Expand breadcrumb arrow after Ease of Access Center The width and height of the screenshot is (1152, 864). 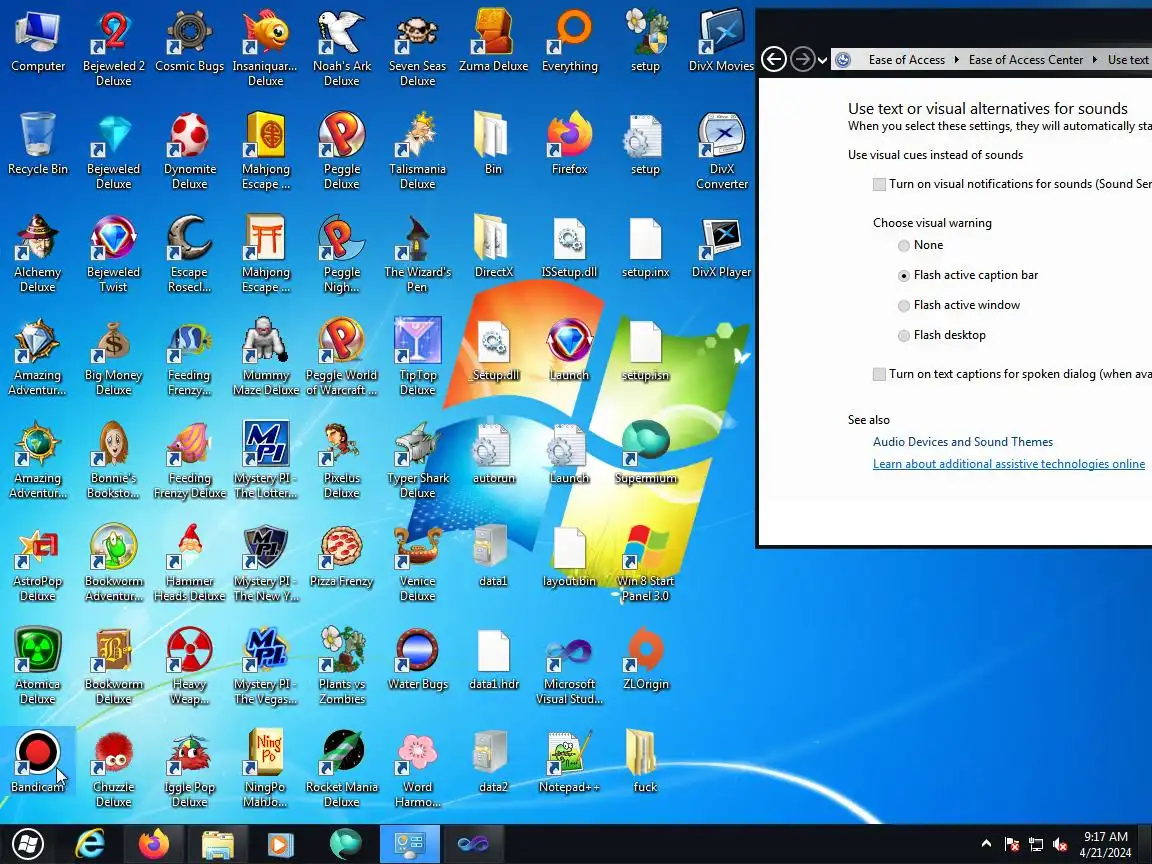1095,60
